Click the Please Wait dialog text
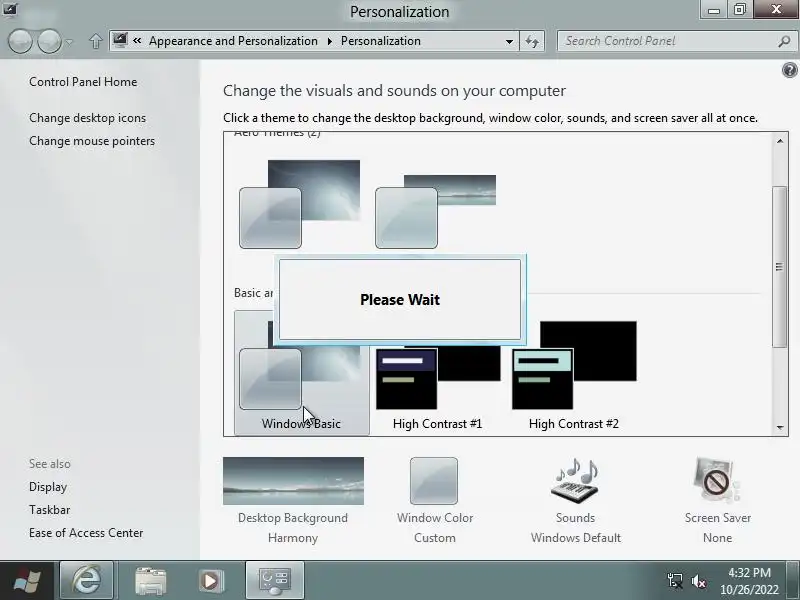 [400, 299]
